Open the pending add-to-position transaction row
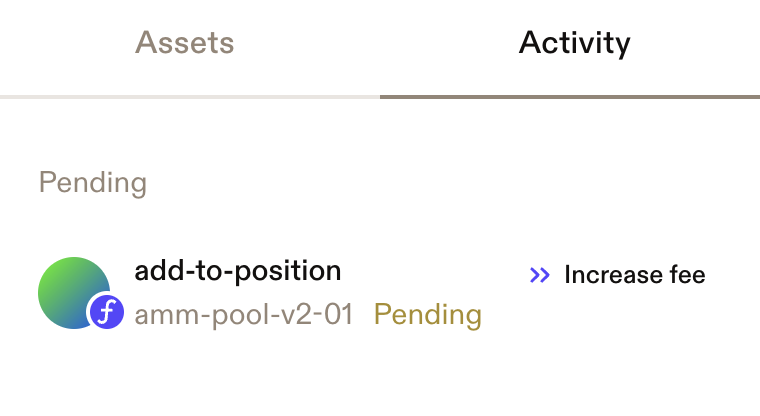The height and width of the screenshot is (416, 760). 380,293
